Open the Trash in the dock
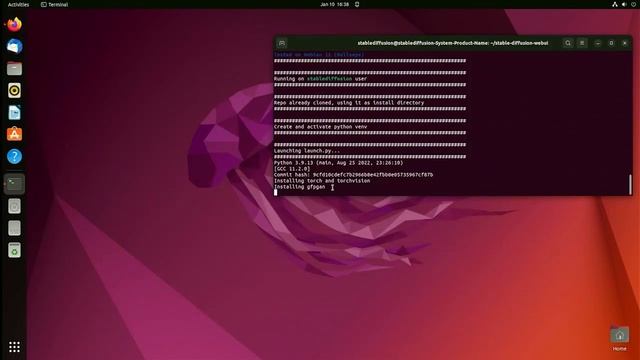The image size is (640, 360). point(14,250)
